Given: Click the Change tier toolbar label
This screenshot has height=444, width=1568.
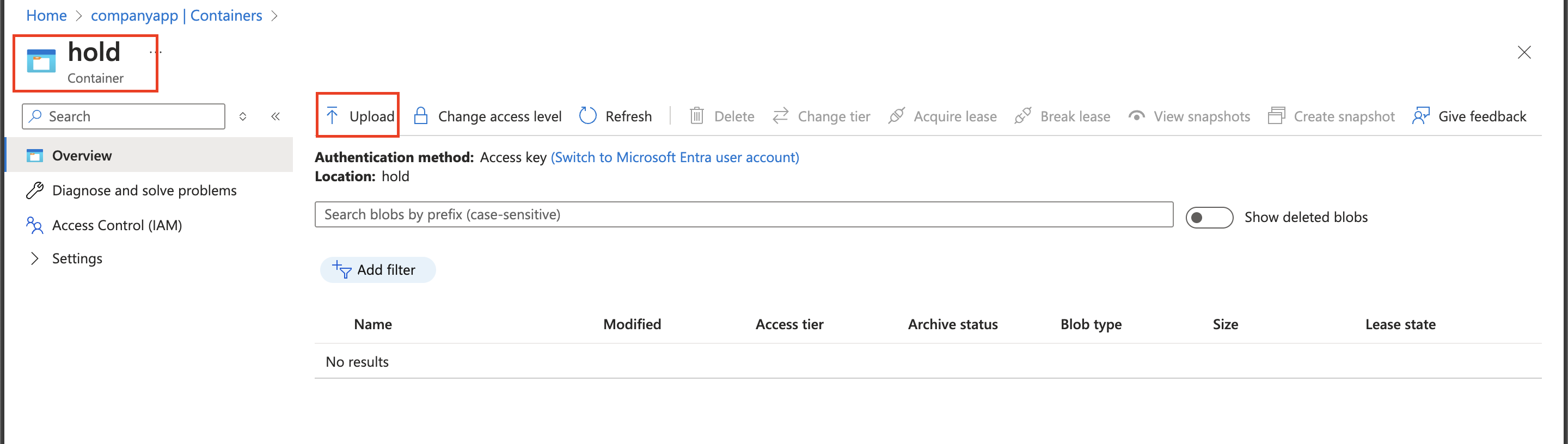Looking at the screenshot, I should (x=834, y=116).
